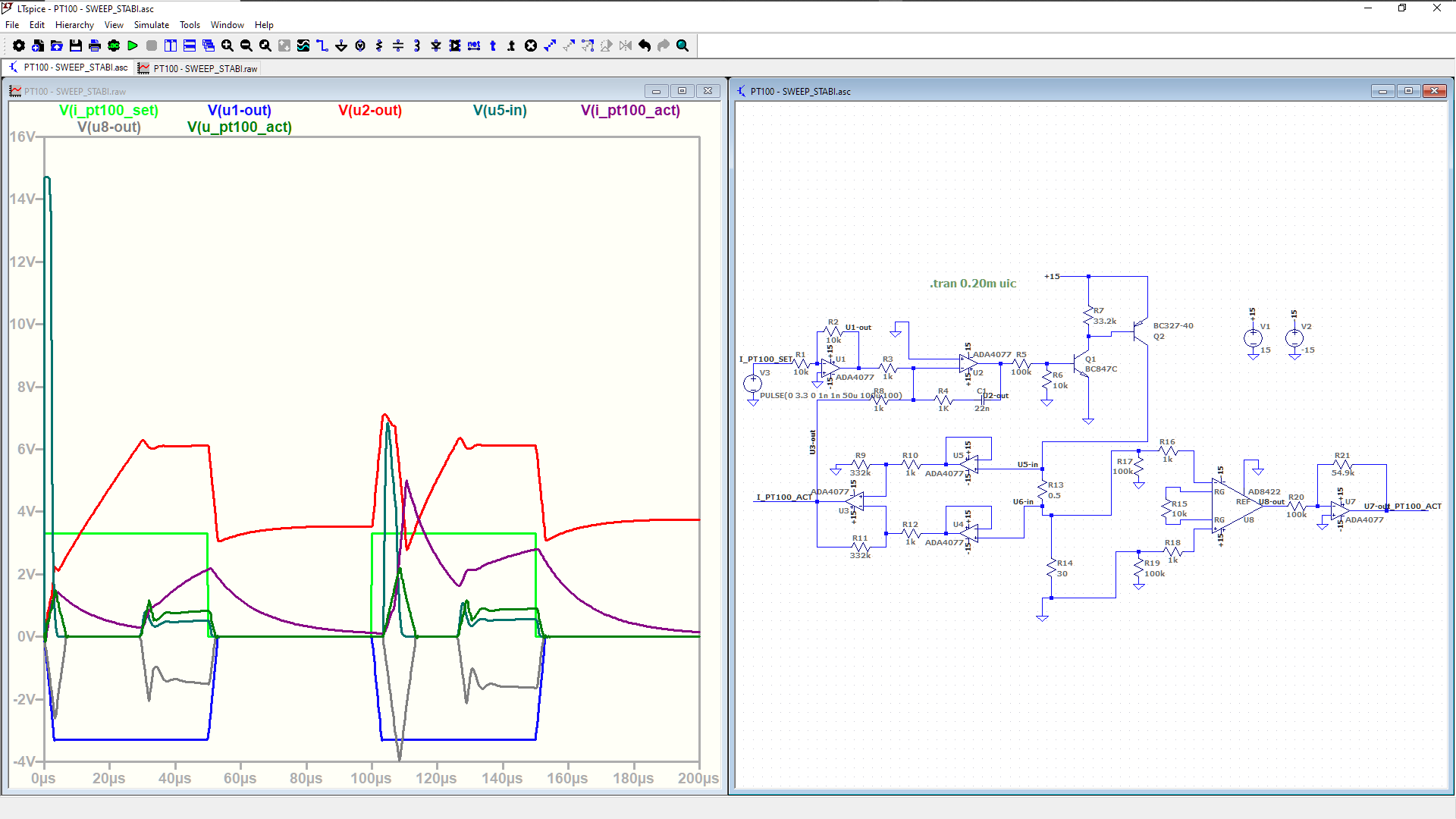Viewport: 1456px width, 819px height.
Task: Switch to PT100 - SWEEP_STABI.asc tab
Action: (x=68, y=67)
